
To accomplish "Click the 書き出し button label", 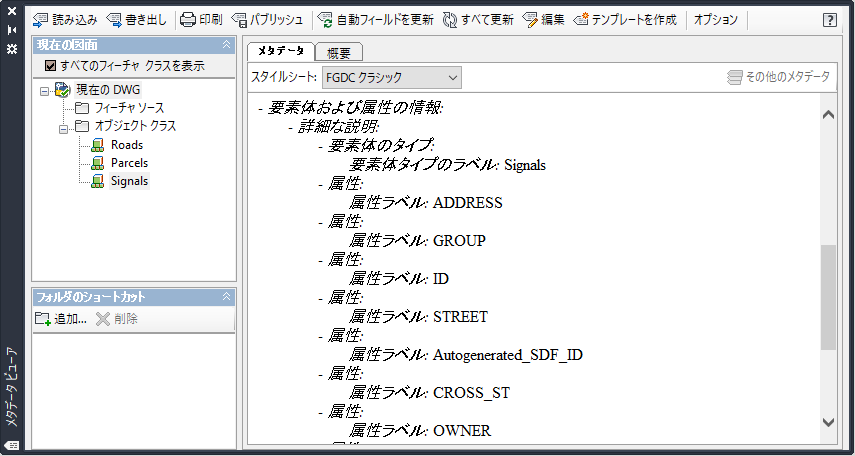I will pos(146,20).
